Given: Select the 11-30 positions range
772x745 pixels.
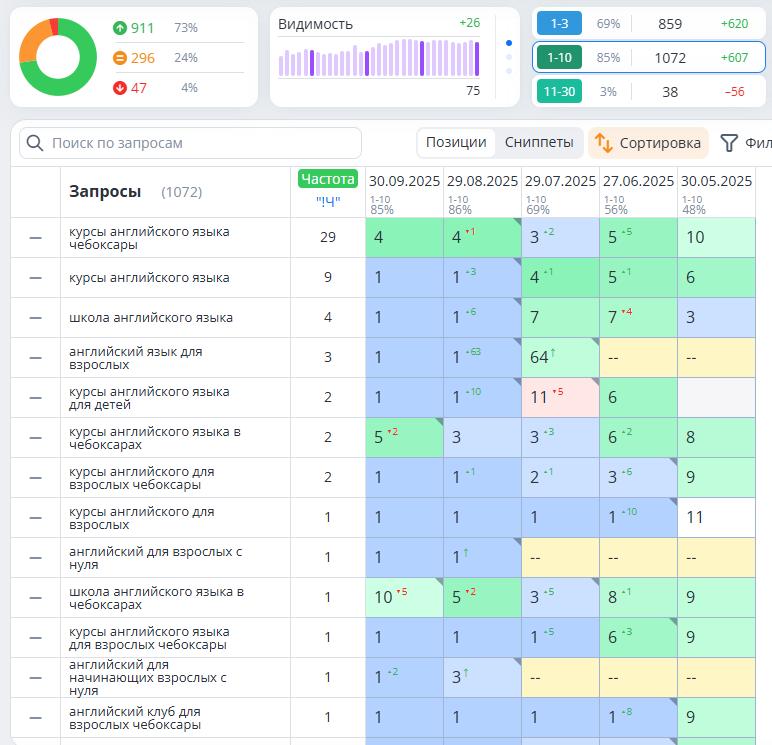Looking at the screenshot, I should [559, 92].
